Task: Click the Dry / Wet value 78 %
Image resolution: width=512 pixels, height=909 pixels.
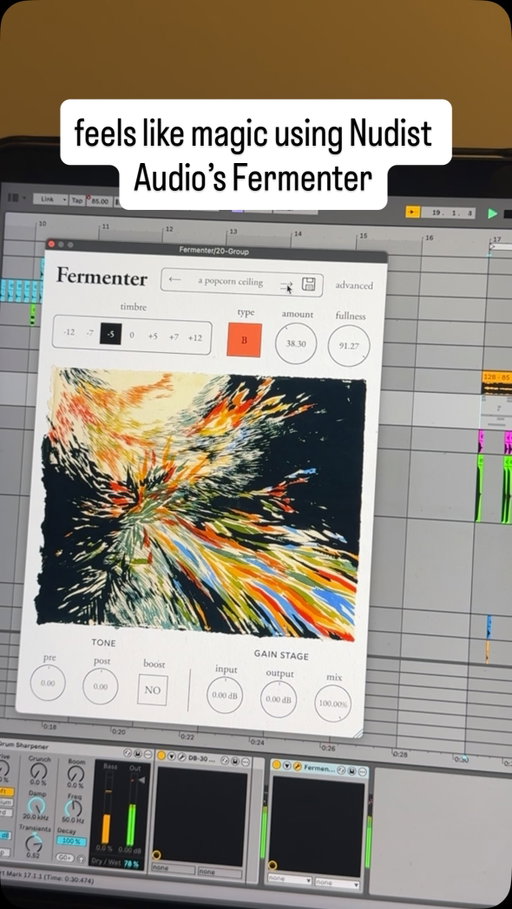Action: pos(131,864)
